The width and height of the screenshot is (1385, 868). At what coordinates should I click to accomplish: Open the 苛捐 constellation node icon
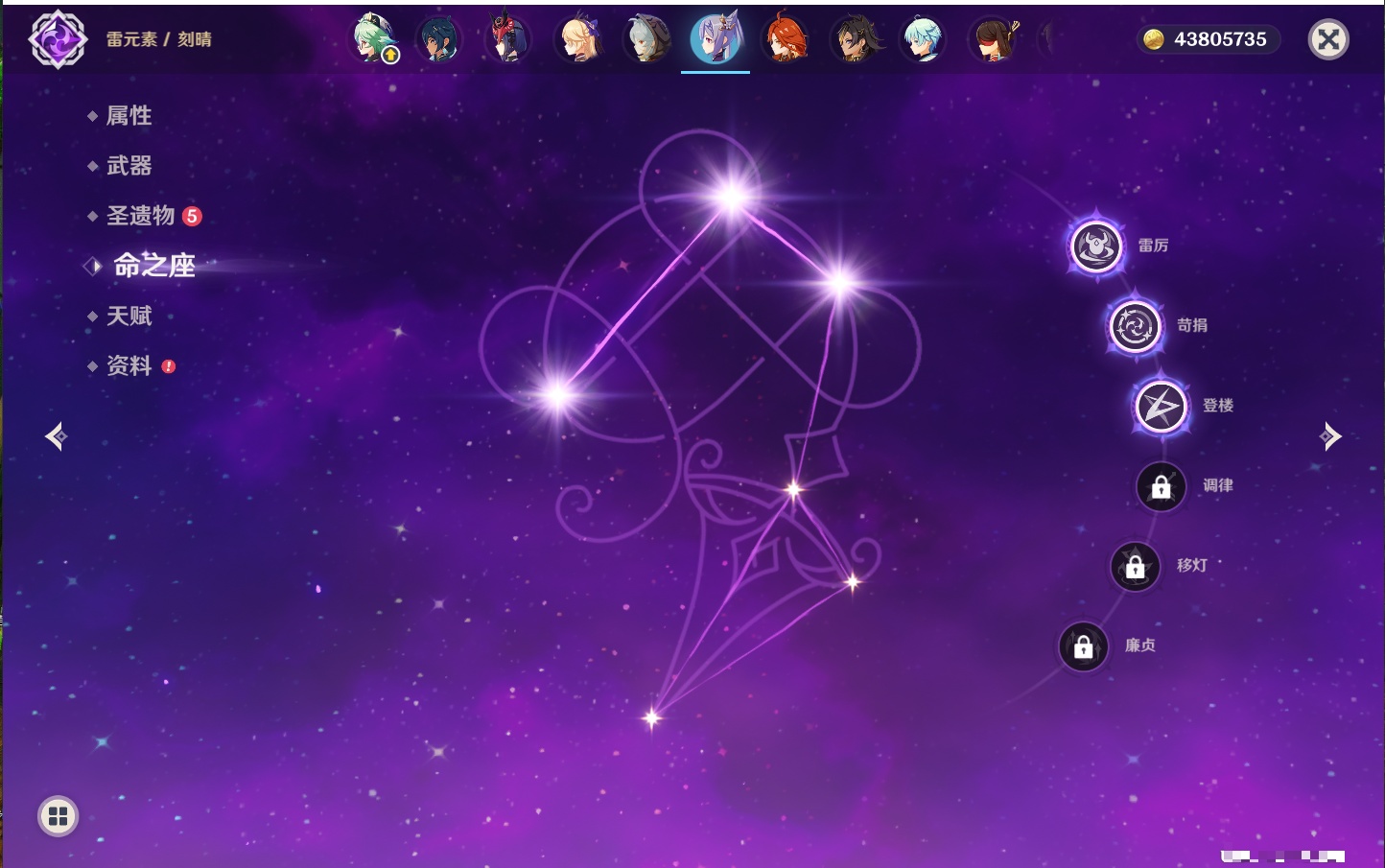1136,326
